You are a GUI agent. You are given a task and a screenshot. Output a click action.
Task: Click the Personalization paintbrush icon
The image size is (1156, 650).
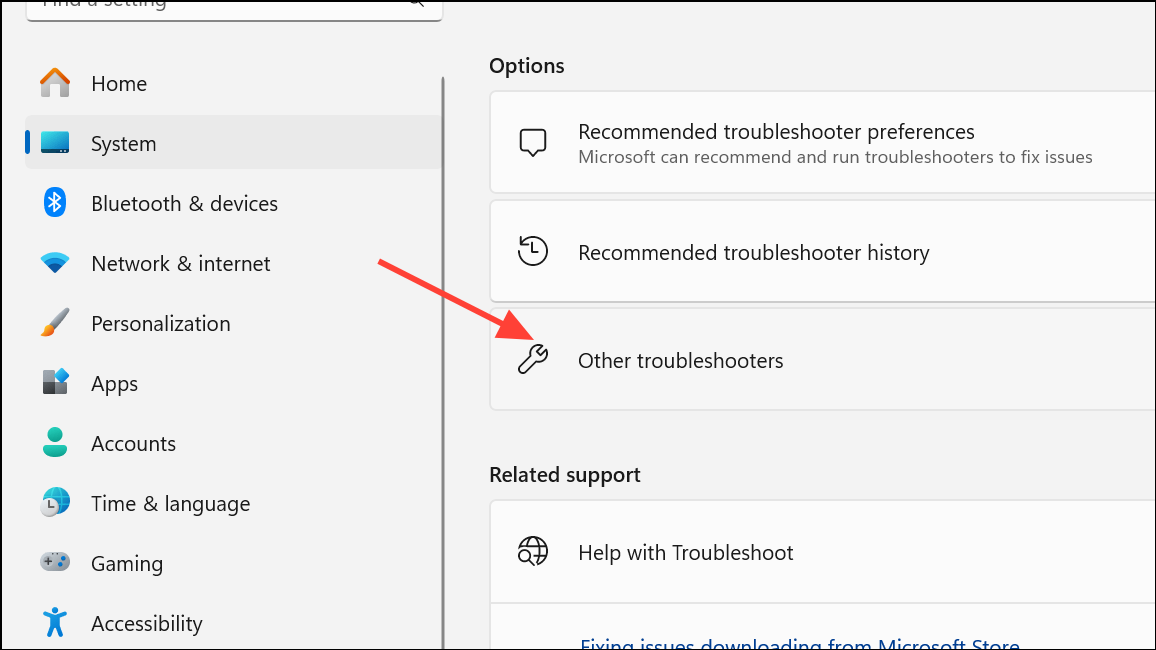[55, 323]
